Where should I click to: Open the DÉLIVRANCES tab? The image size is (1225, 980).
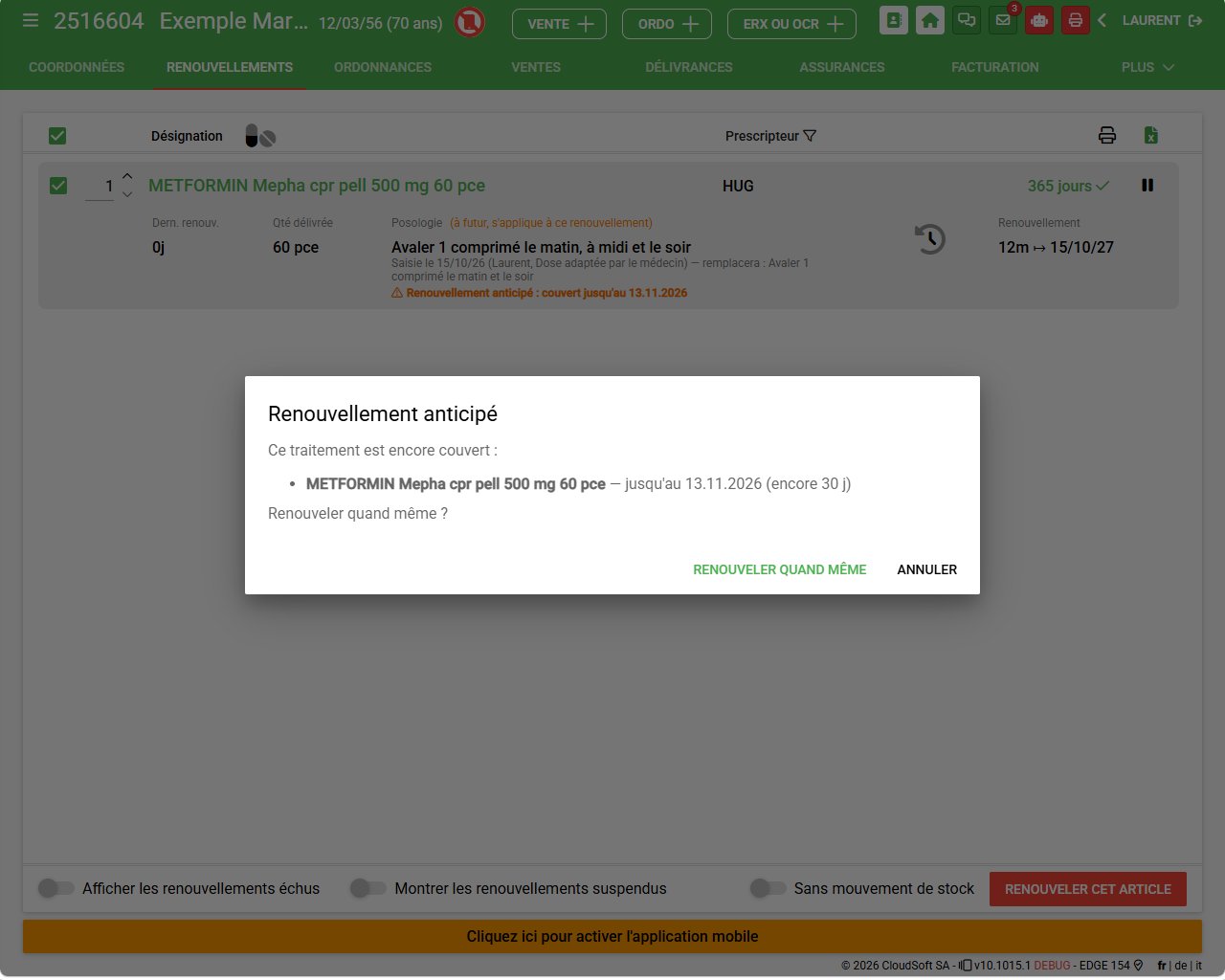click(x=689, y=67)
